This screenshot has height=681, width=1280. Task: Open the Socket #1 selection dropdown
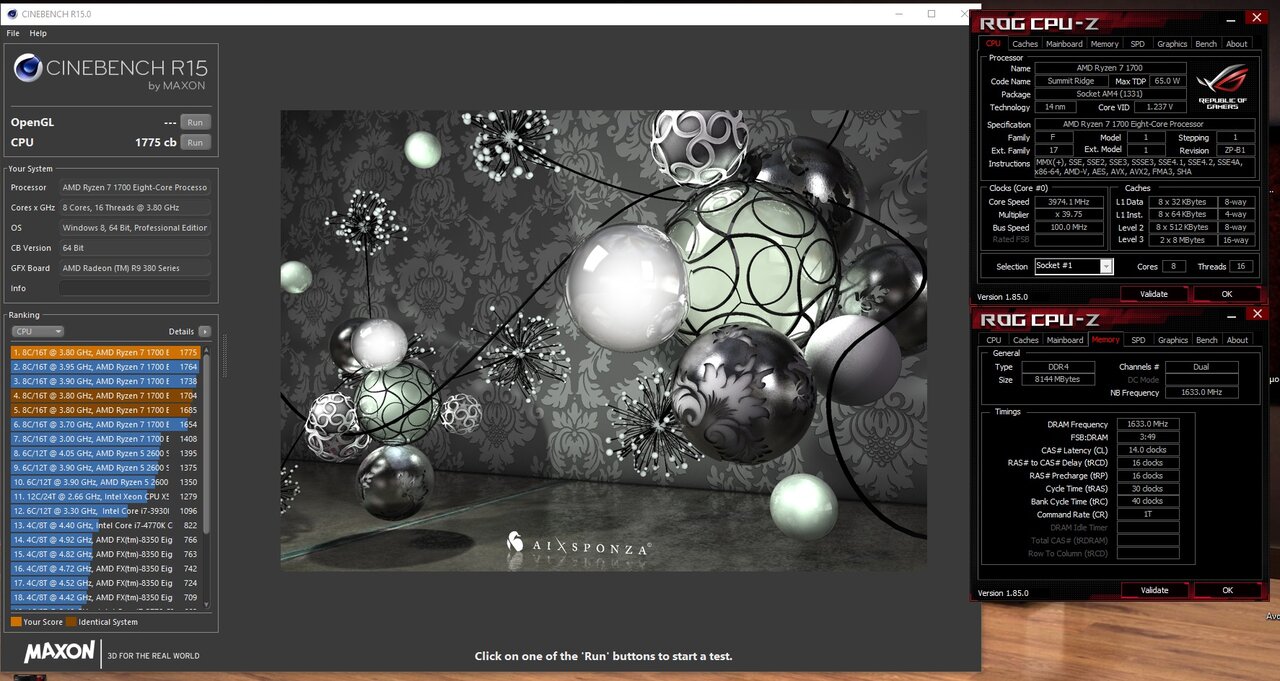pyautogui.click(x=1074, y=266)
